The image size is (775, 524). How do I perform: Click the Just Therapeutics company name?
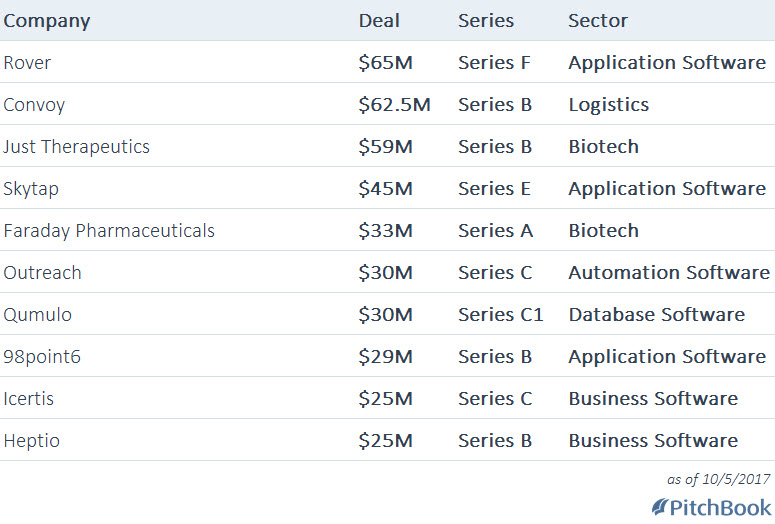pyautogui.click(x=77, y=147)
